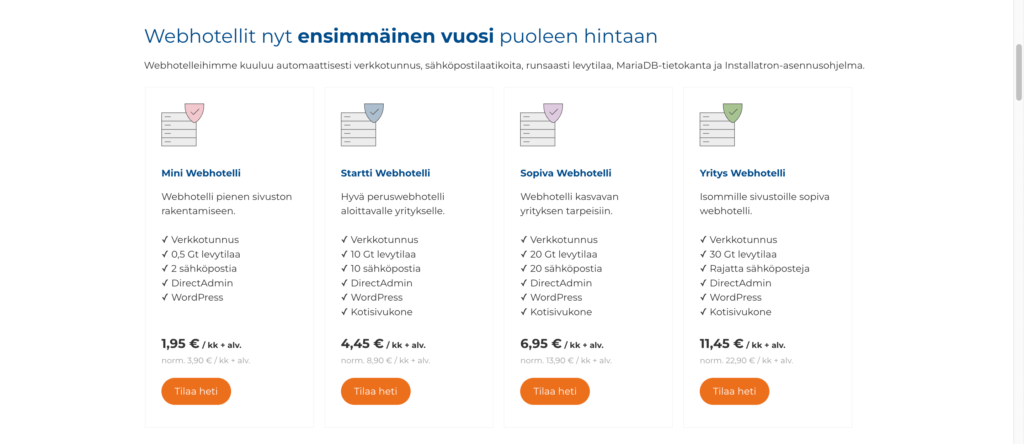This screenshot has height=444, width=1024.
Task: Click the 4,45 € monthly price
Action: pos(360,343)
